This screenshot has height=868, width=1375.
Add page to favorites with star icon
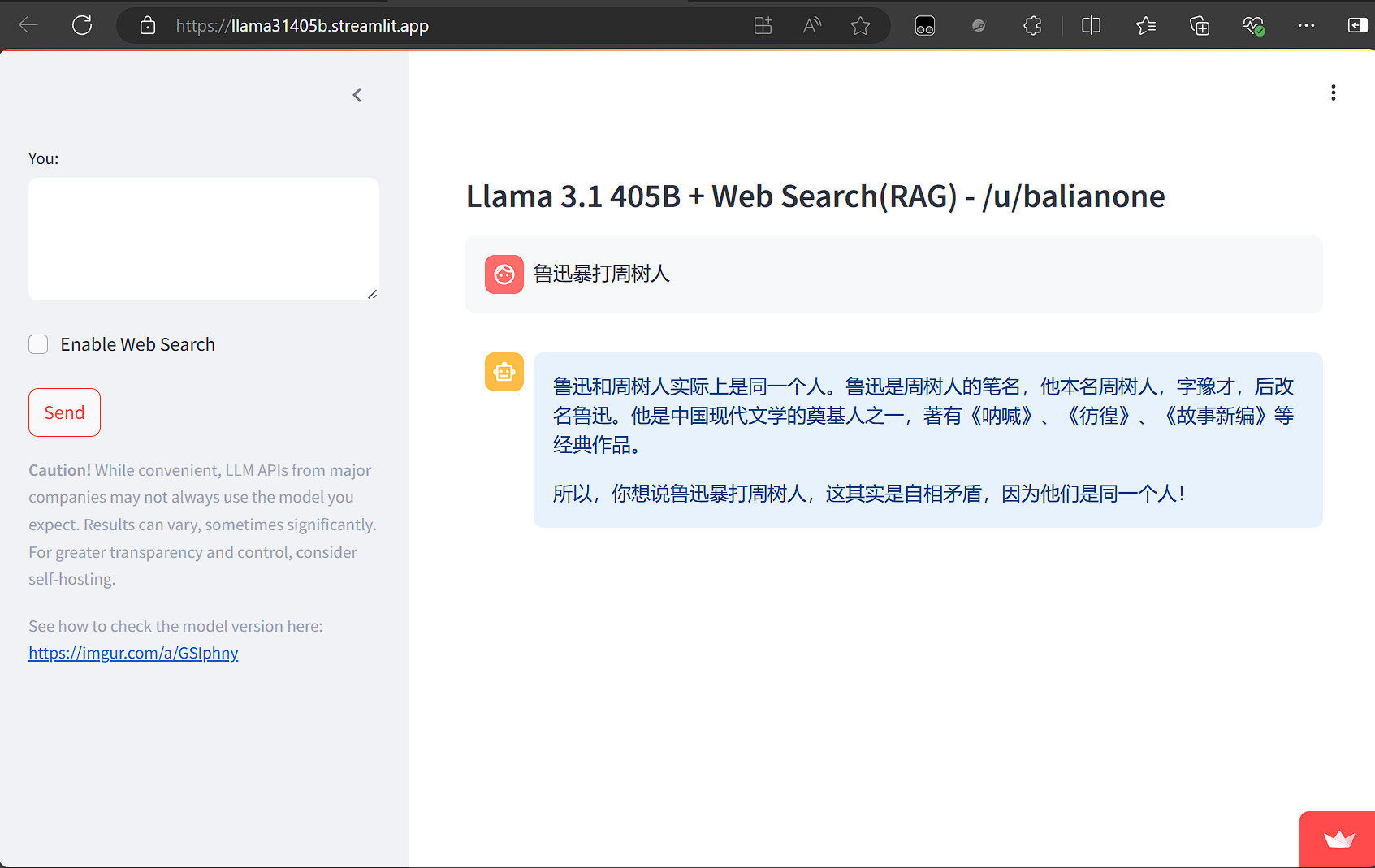(x=860, y=26)
